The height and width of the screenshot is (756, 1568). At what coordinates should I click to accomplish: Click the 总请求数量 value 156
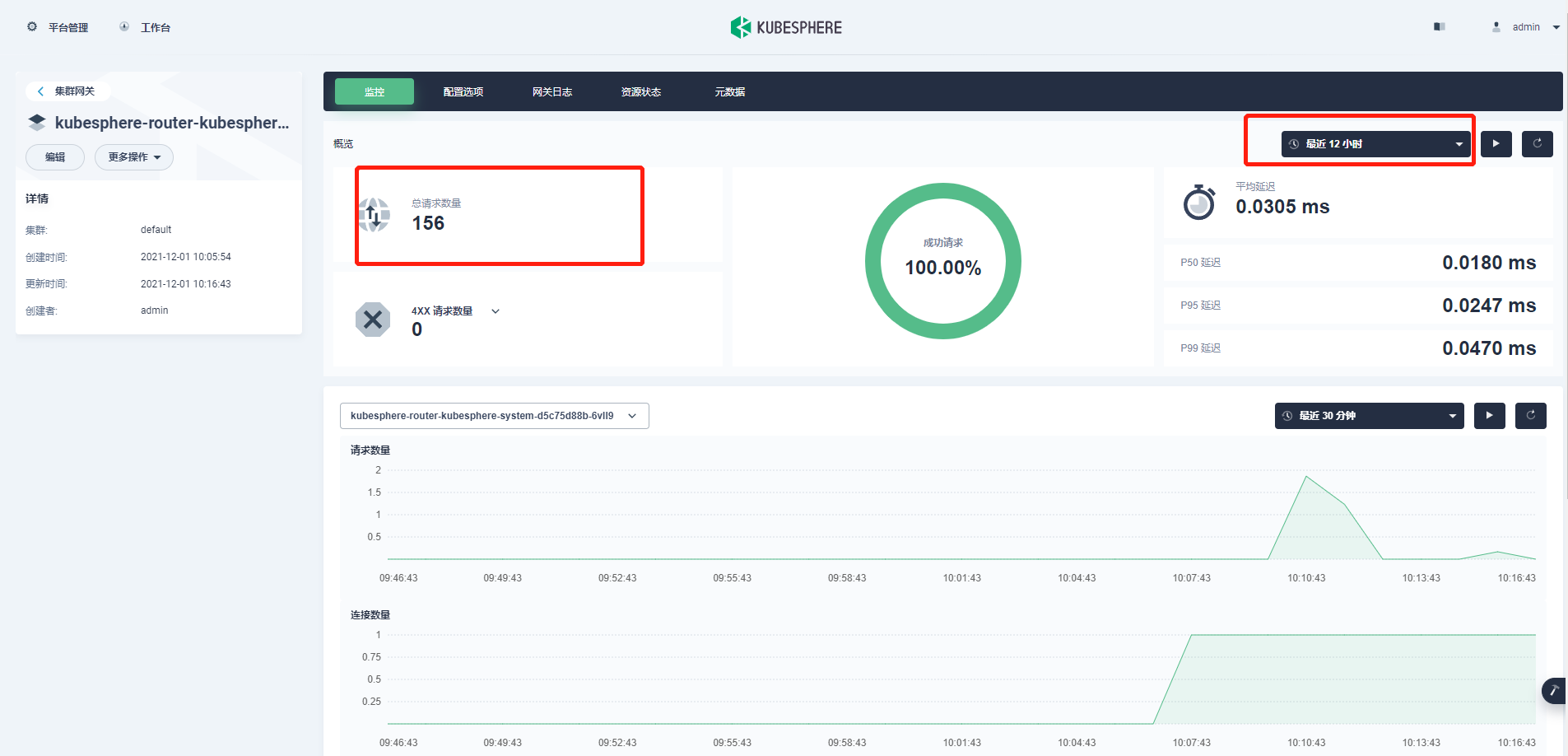(428, 223)
